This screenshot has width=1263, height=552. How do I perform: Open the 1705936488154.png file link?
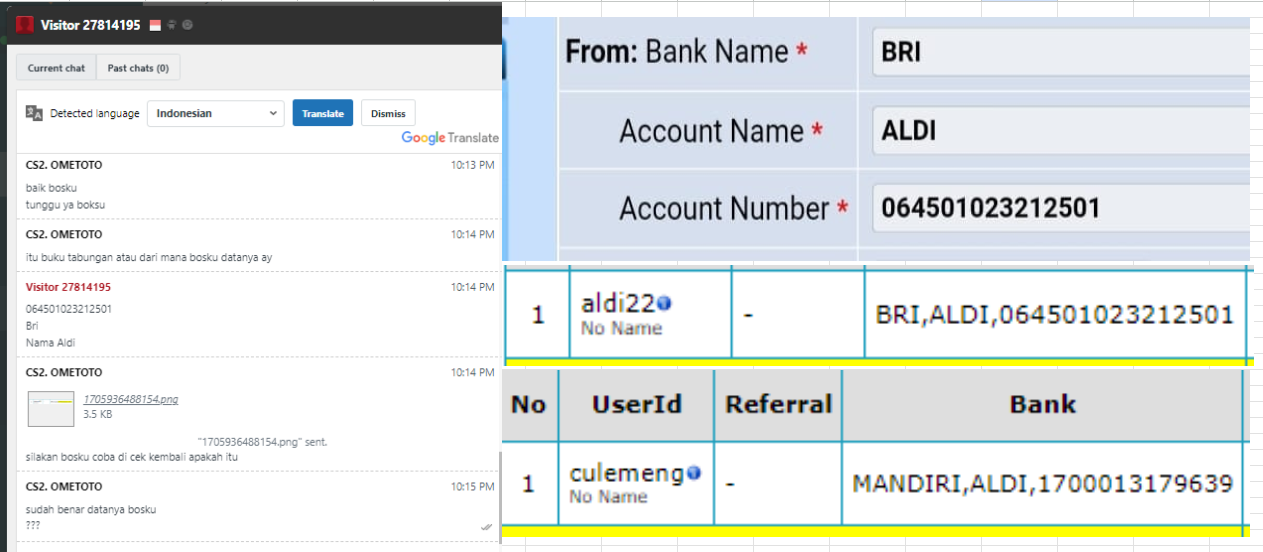131,399
